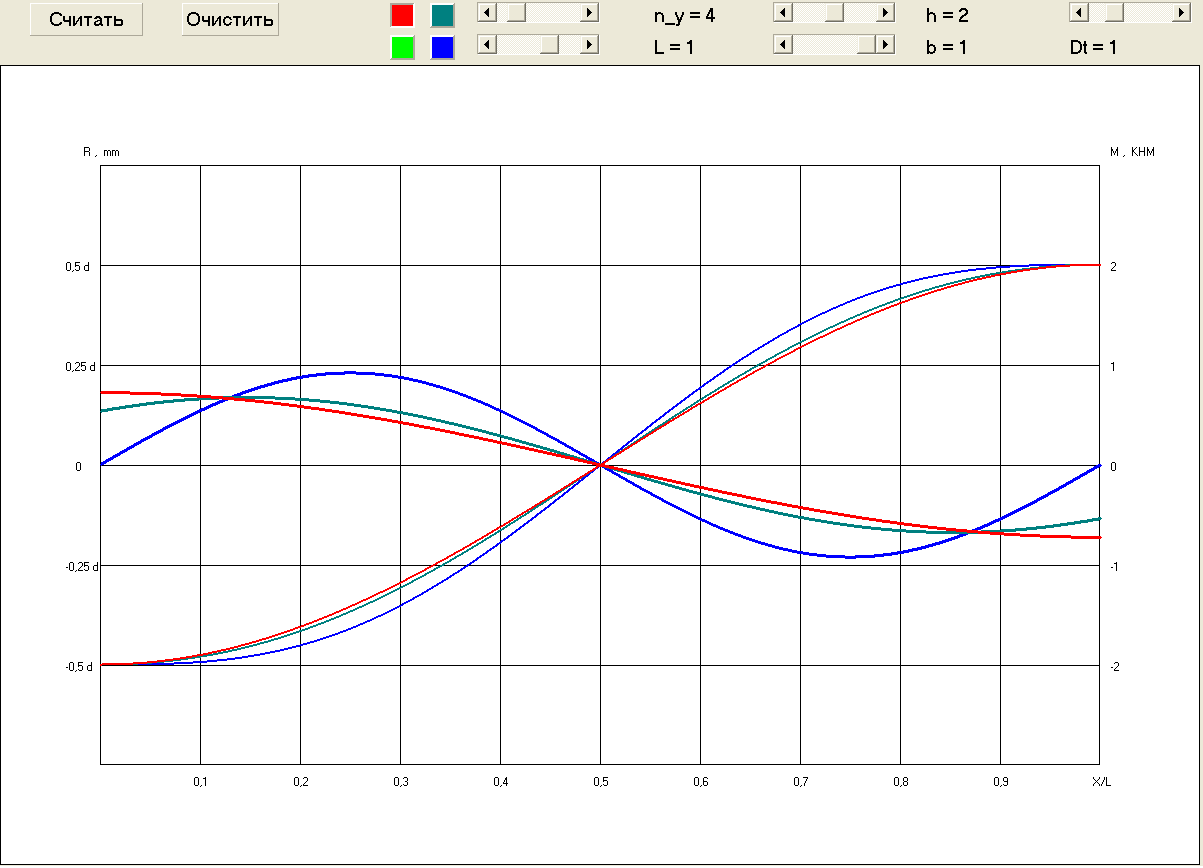Click the Считать button
Screen dimensions: 1203x868
click(x=86, y=20)
